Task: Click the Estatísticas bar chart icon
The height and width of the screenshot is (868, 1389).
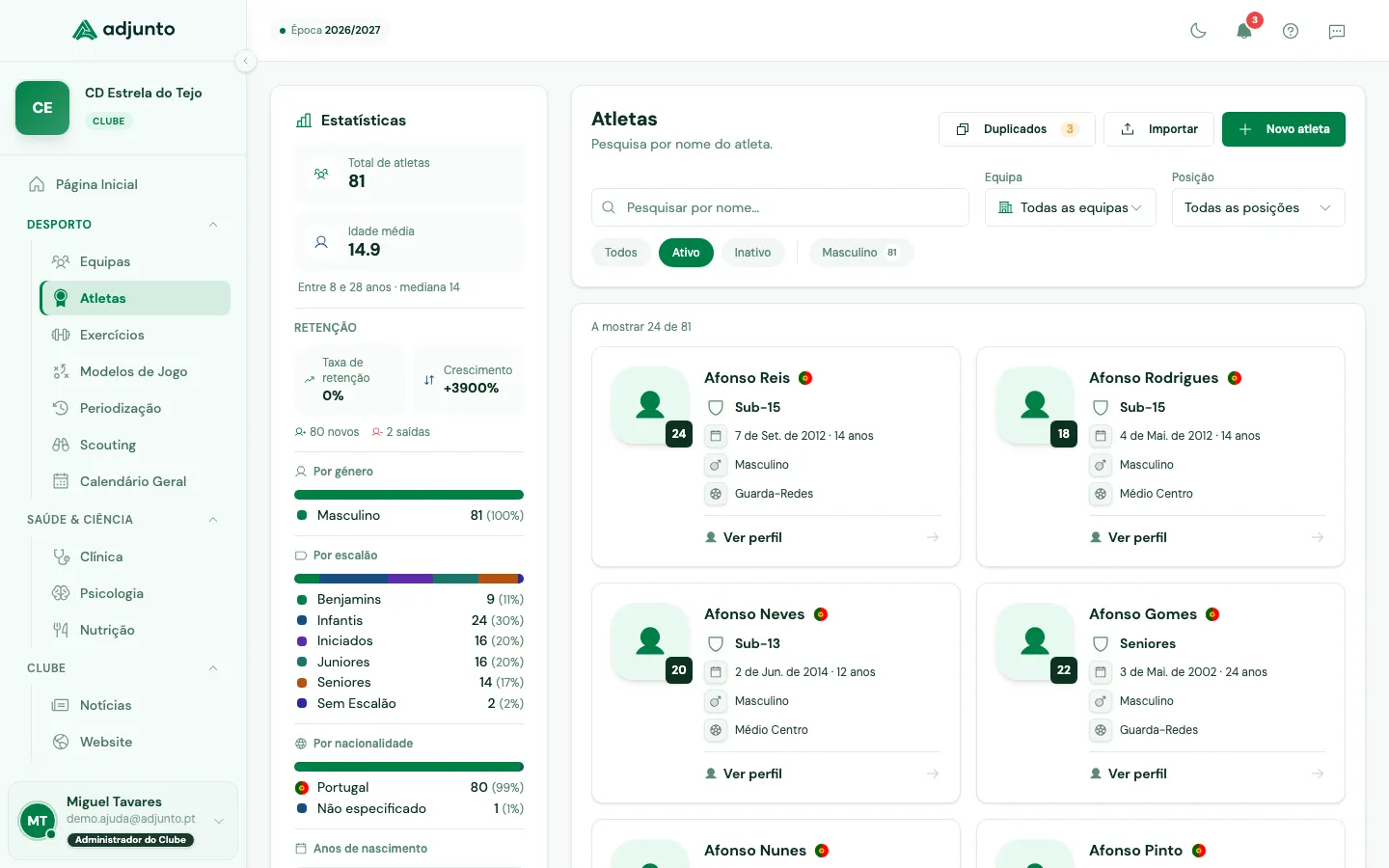Action: click(304, 121)
